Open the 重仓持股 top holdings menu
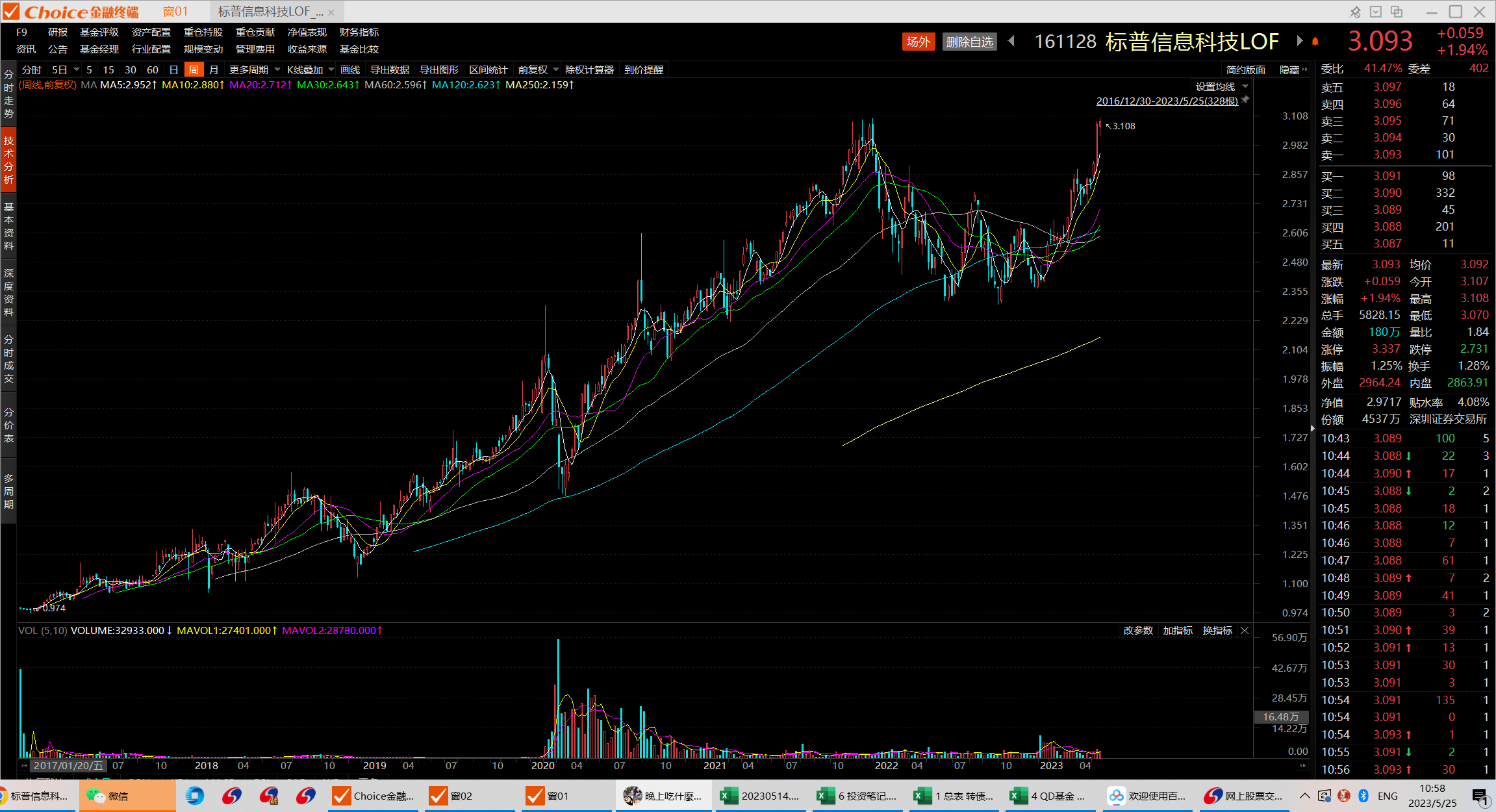Viewport: 1496px width, 812px height. point(203,32)
